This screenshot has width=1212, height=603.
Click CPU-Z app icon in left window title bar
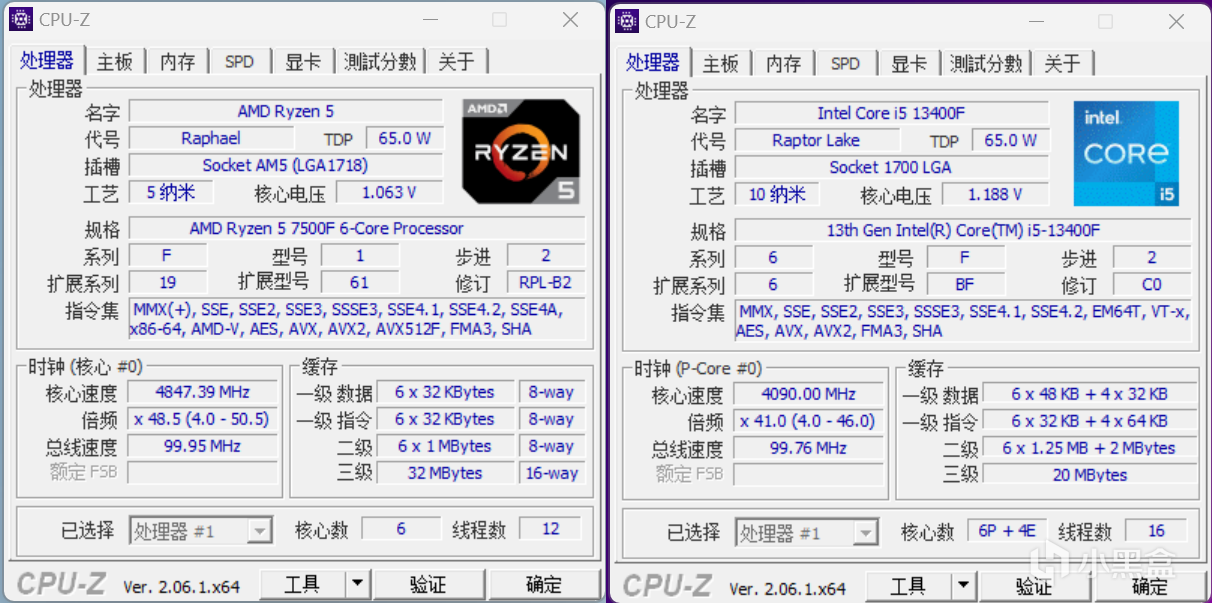(x=22, y=19)
